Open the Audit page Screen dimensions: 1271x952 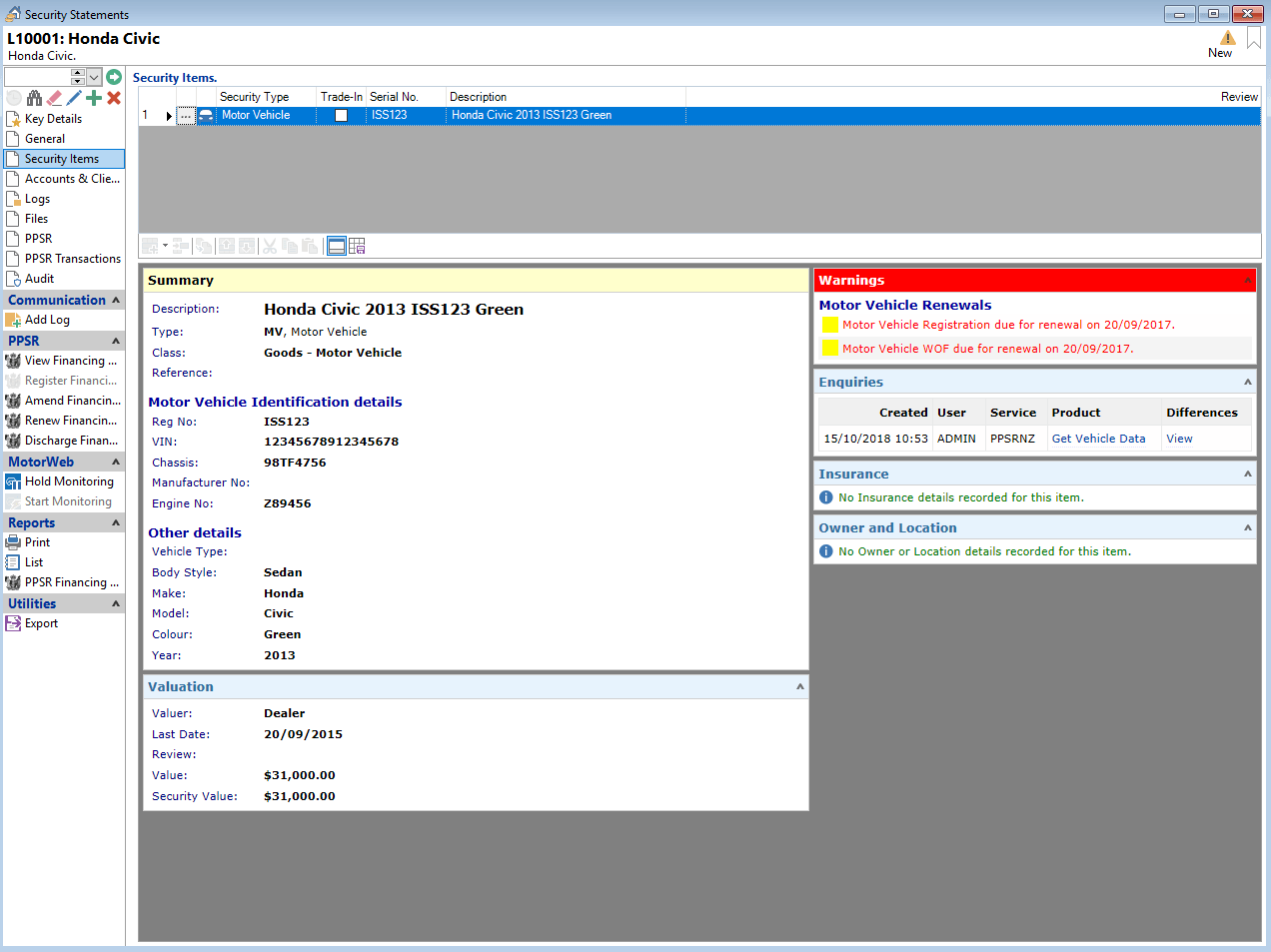coord(64,279)
